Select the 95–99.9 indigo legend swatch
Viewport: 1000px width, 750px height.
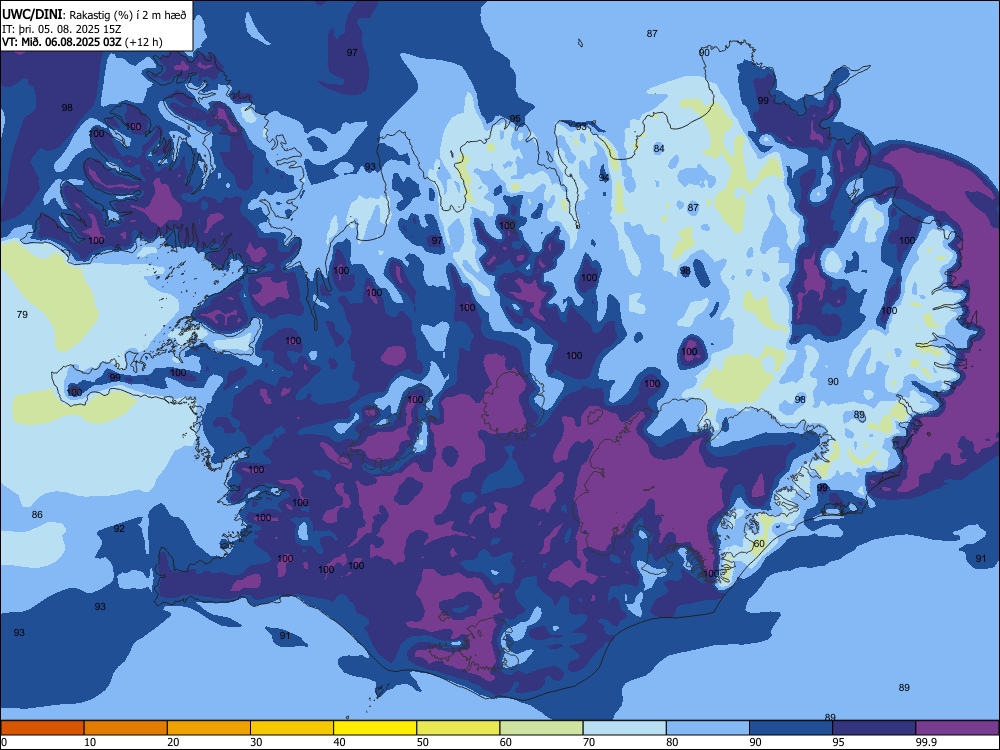point(874,728)
